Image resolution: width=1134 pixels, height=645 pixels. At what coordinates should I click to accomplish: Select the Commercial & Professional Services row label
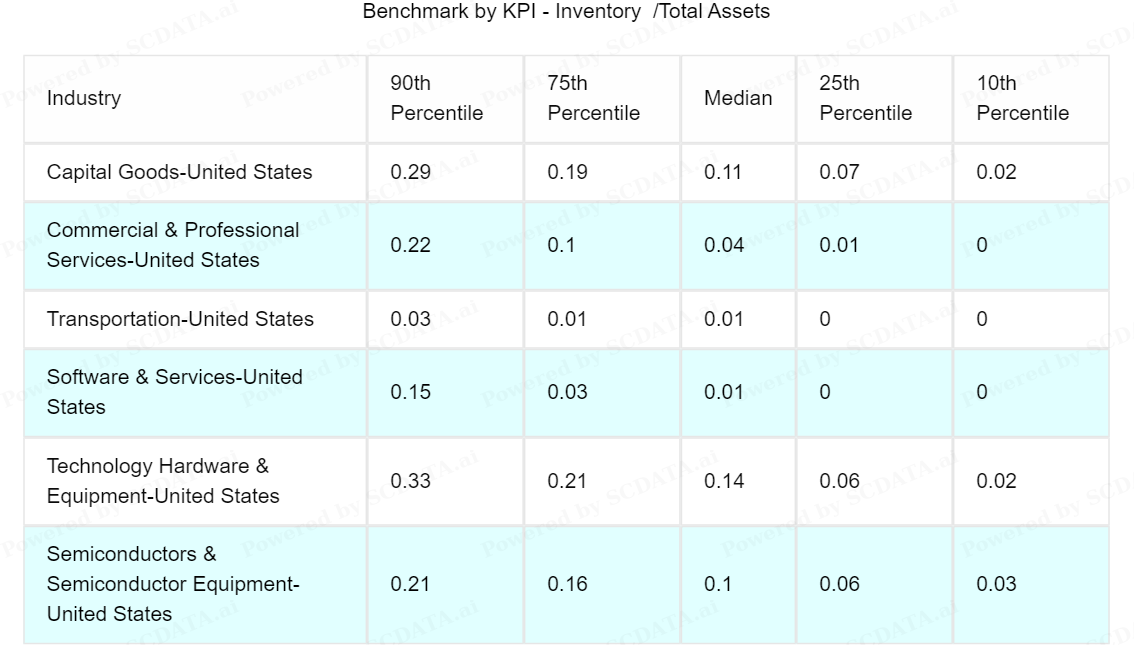click(173, 245)
